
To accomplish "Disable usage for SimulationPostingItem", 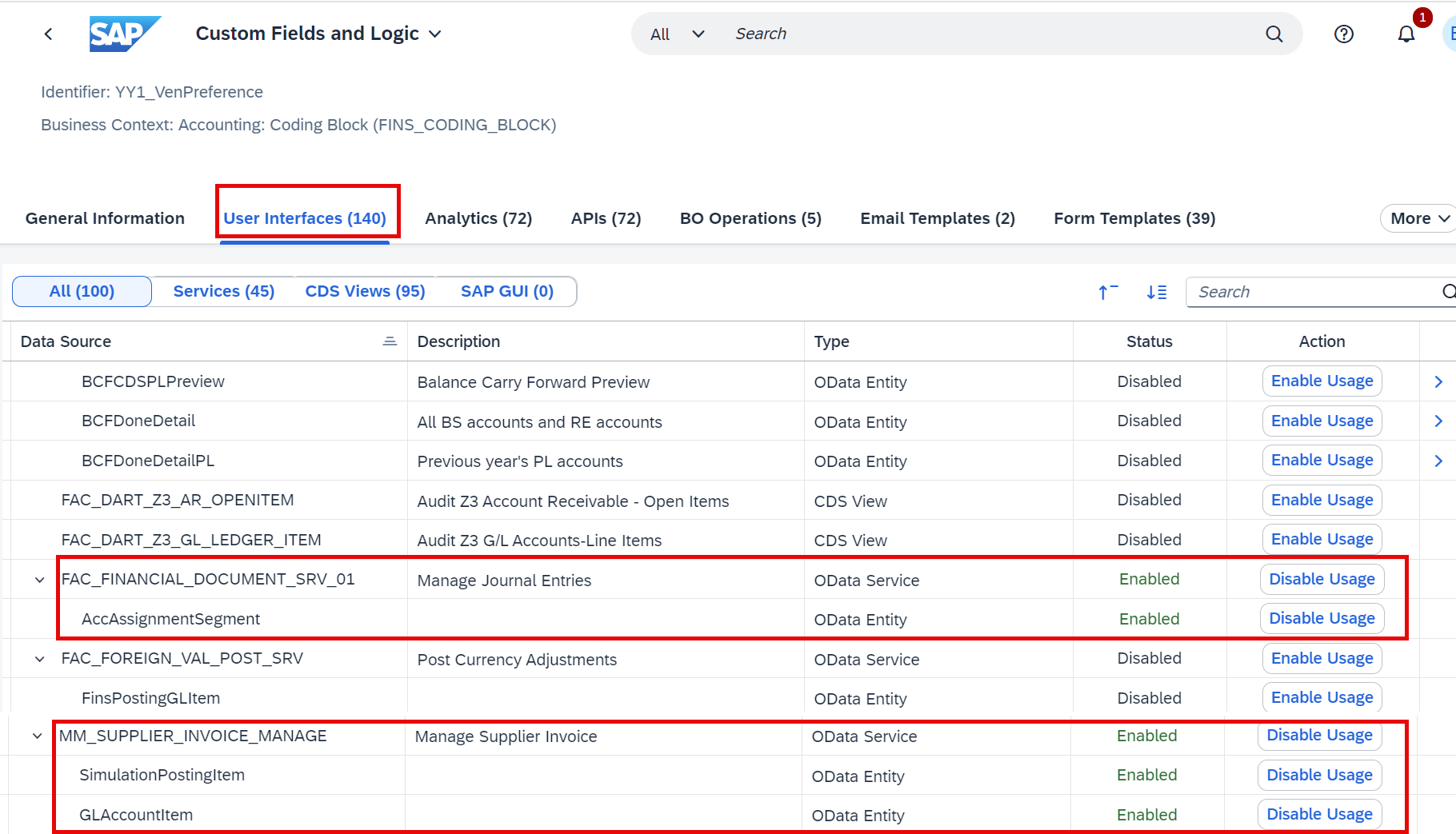I will [x=1319, y=775].
